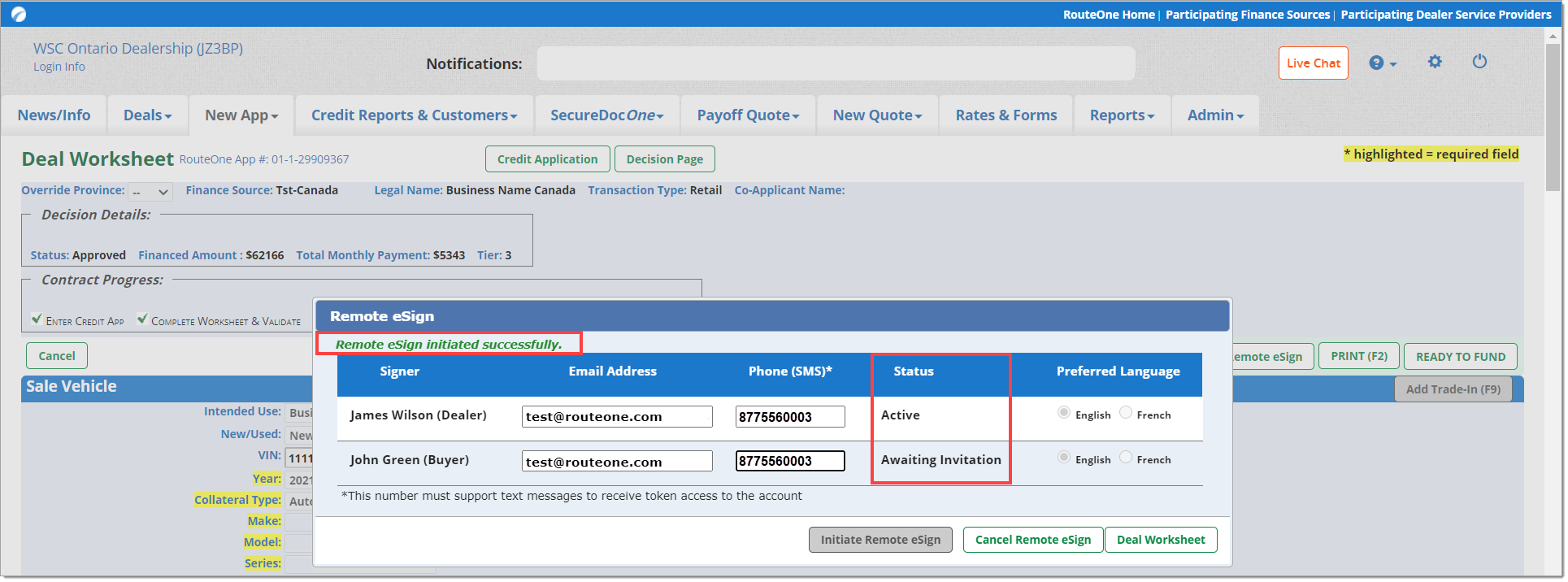Open the Credit Application page

[x=547, y=159]
